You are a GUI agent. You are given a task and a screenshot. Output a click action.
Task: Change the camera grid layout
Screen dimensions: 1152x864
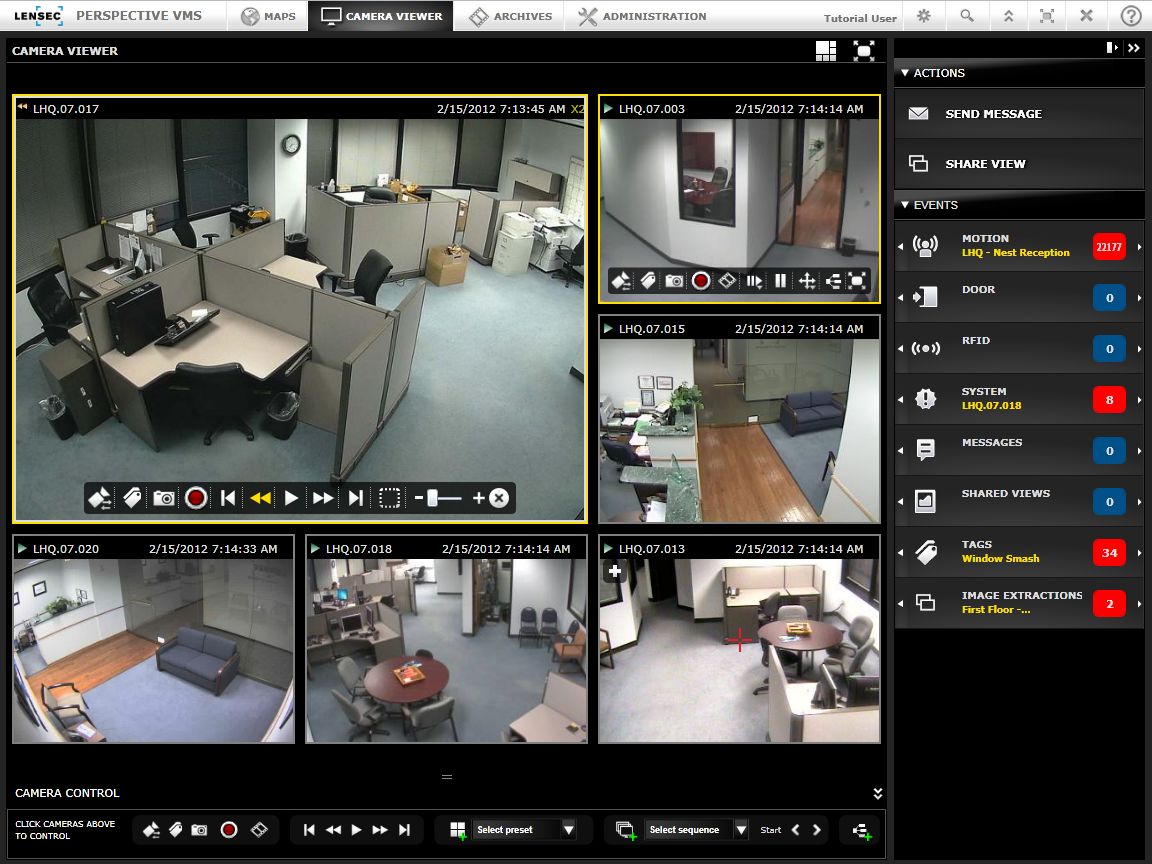click(826, 51)
